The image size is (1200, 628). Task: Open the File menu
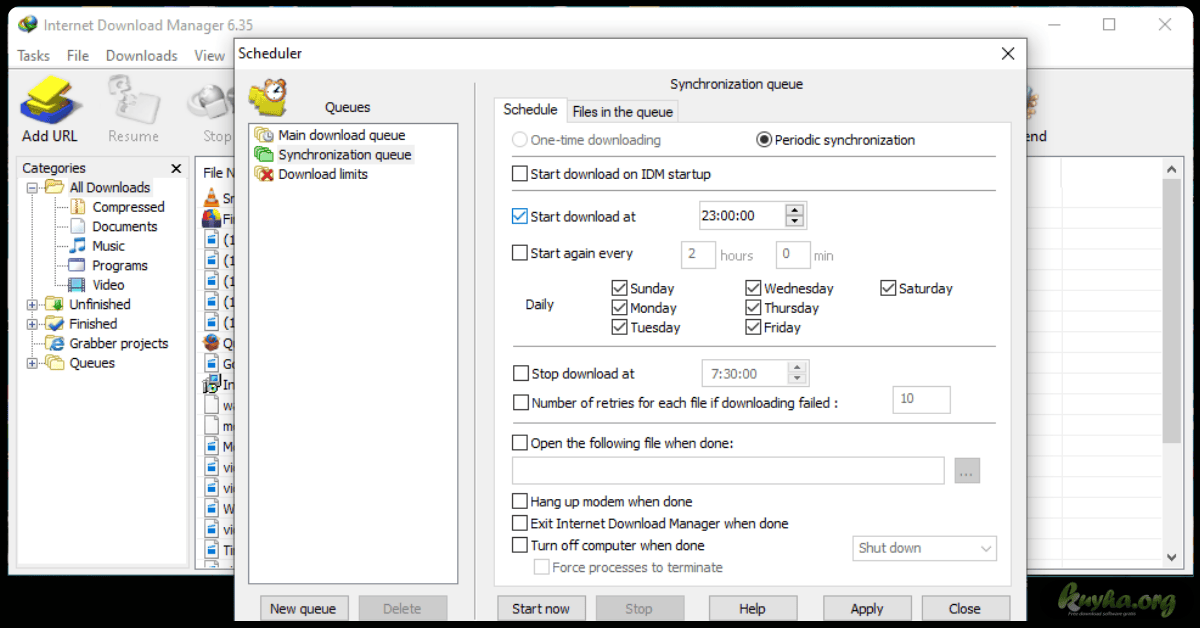78,56
